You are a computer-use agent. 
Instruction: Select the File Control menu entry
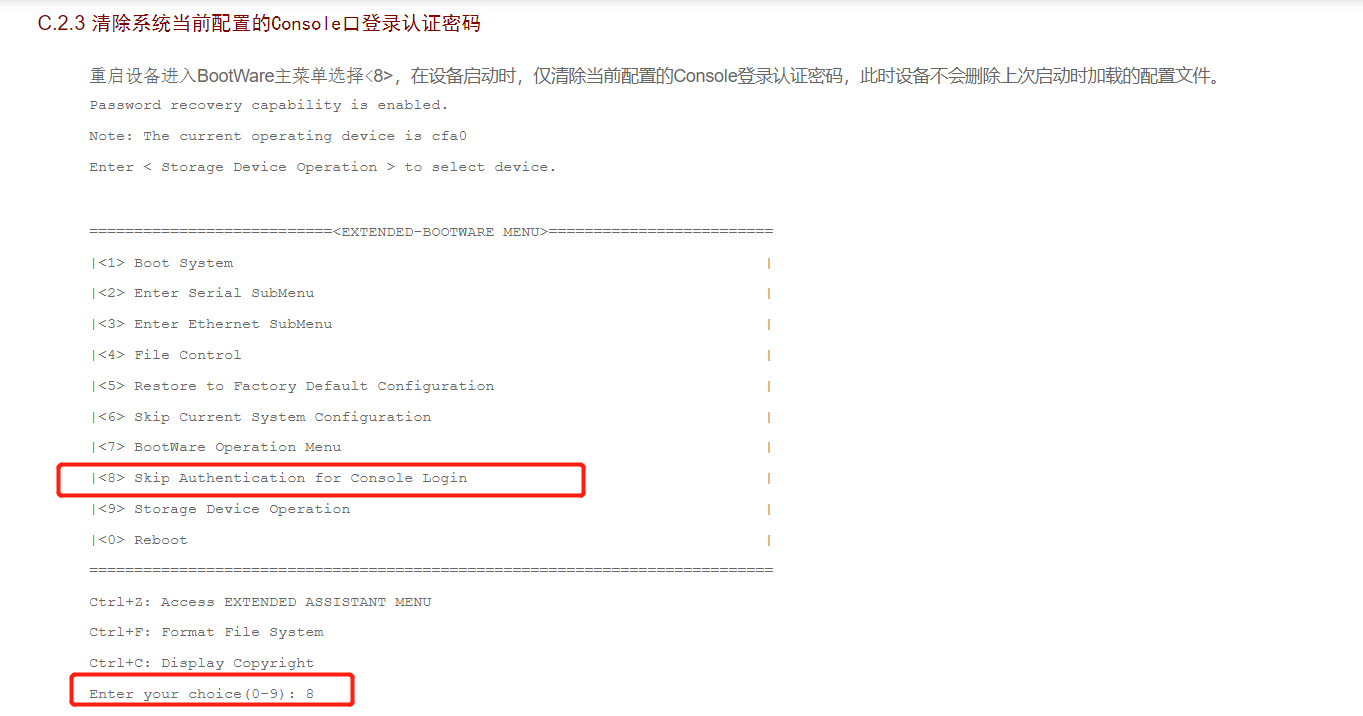[166, 355]
